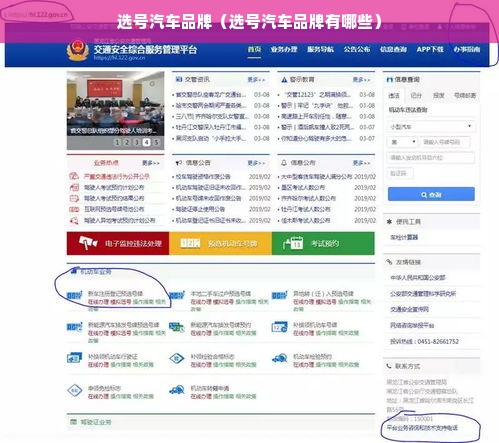Click the 交管资讯 panel header icon
This screenshot has width=499, height=443.
pyautogui.click(x=179, y=79)
